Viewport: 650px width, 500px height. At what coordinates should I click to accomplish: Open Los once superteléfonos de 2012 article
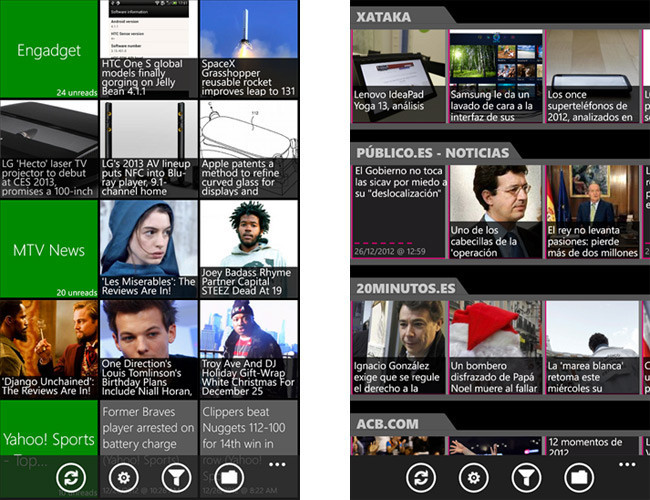click(x=592, y=76)
